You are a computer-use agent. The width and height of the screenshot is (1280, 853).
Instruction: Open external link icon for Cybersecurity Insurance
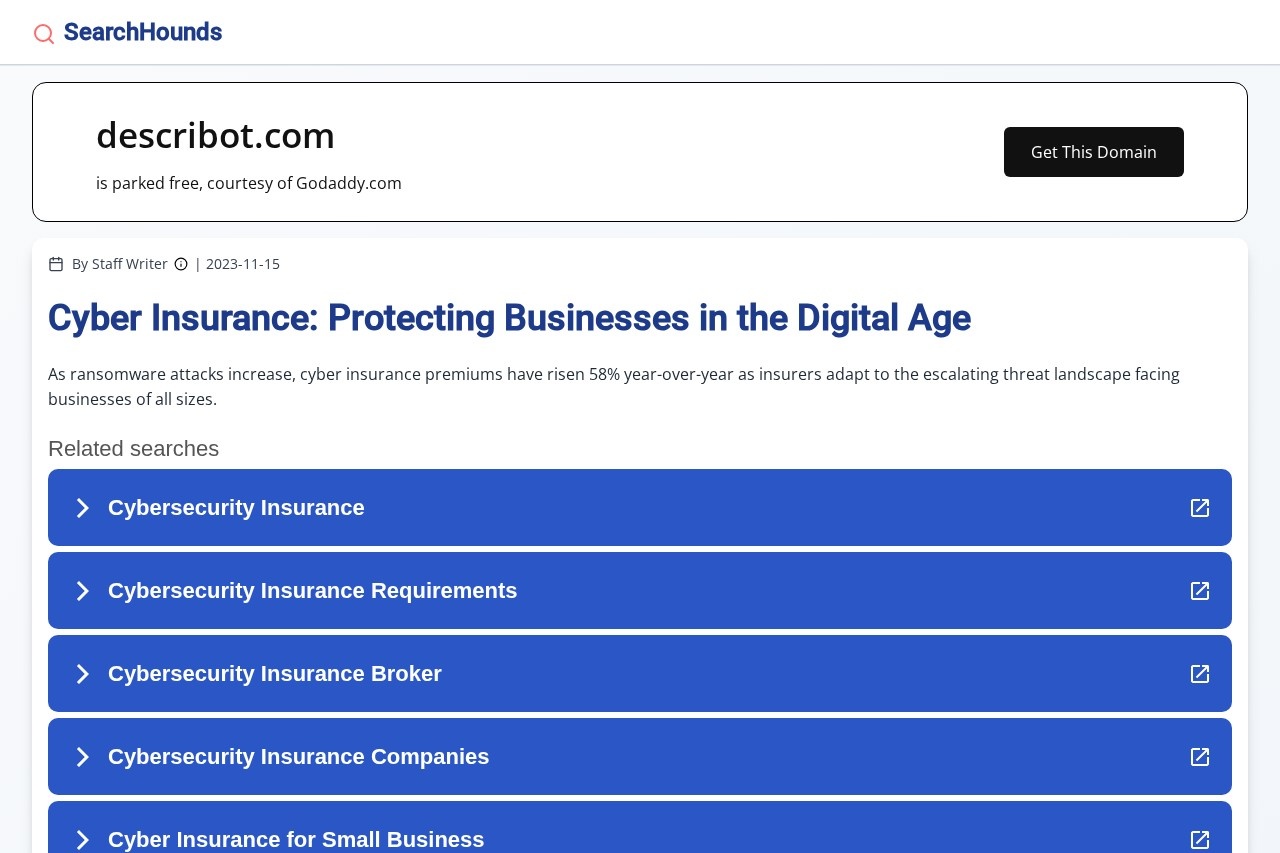pos(1200,508)
